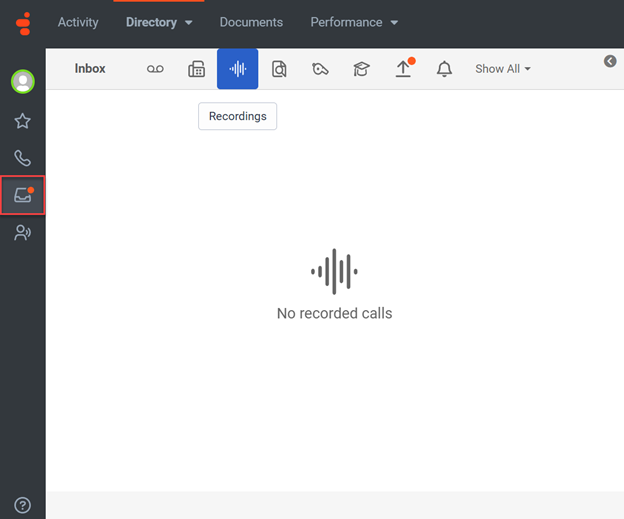
Task: Click the Help question mark icon
Action: click(x=22, y=505)
